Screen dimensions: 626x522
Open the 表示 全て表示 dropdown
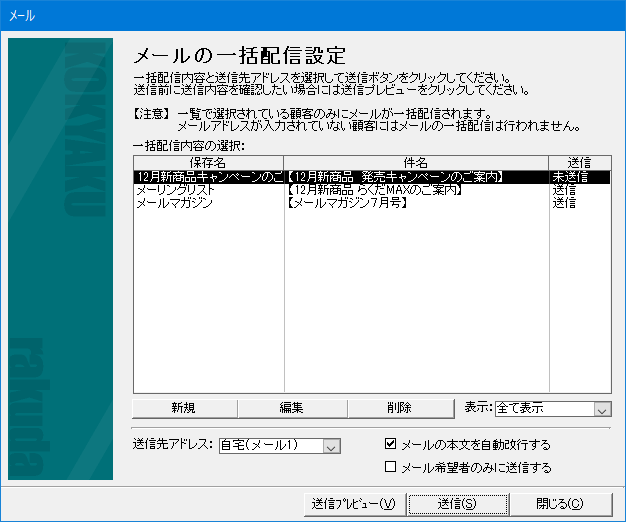coord(601,409)
